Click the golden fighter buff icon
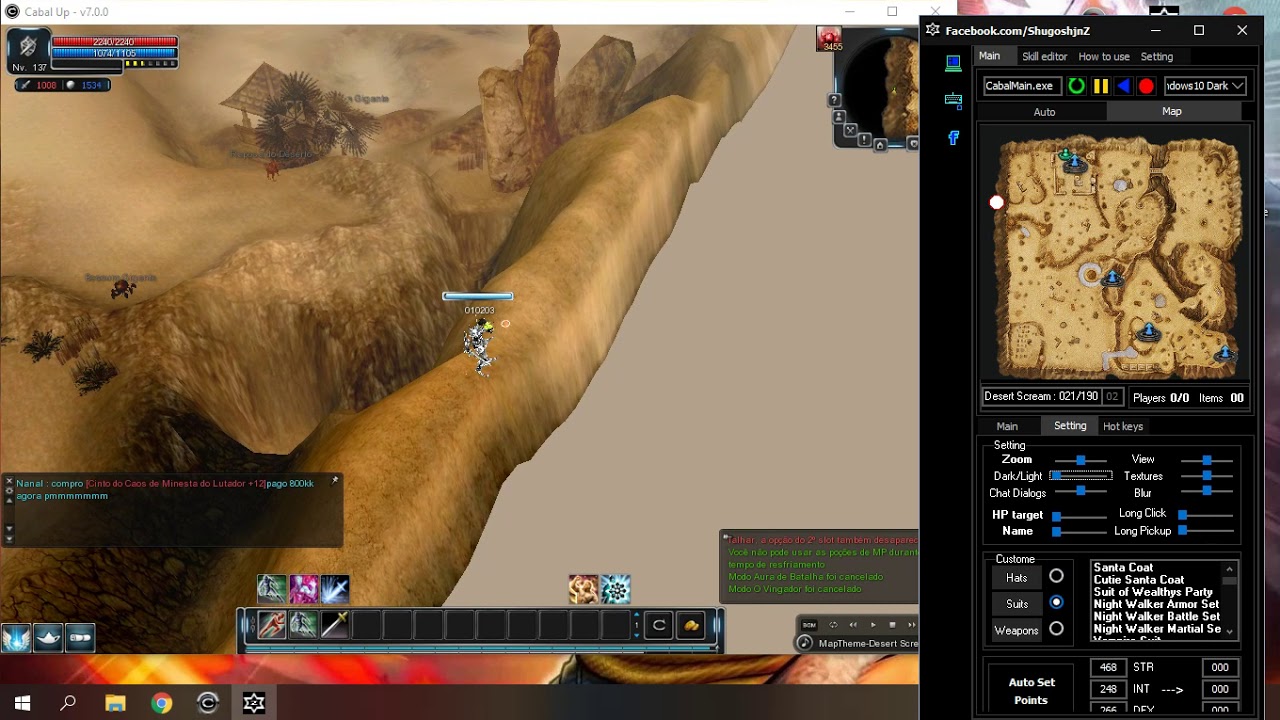The width and height of the screenshot is (1280, 720). pos(583,589)
